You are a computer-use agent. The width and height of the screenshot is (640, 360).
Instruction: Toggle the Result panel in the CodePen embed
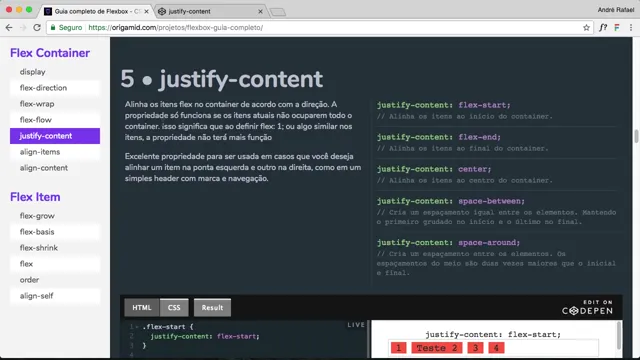tap(212, 307)
